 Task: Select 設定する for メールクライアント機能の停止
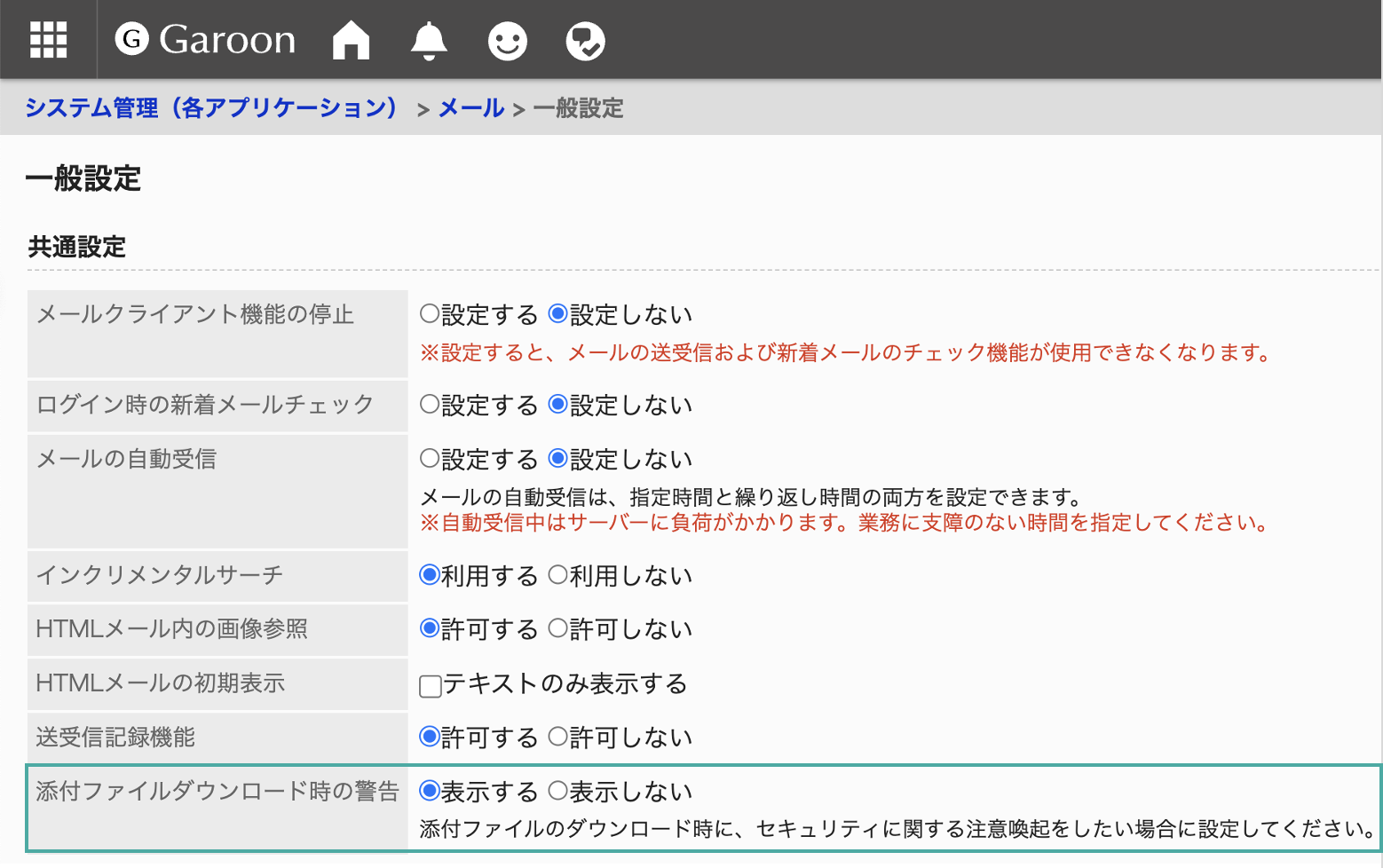pos(430,313)
